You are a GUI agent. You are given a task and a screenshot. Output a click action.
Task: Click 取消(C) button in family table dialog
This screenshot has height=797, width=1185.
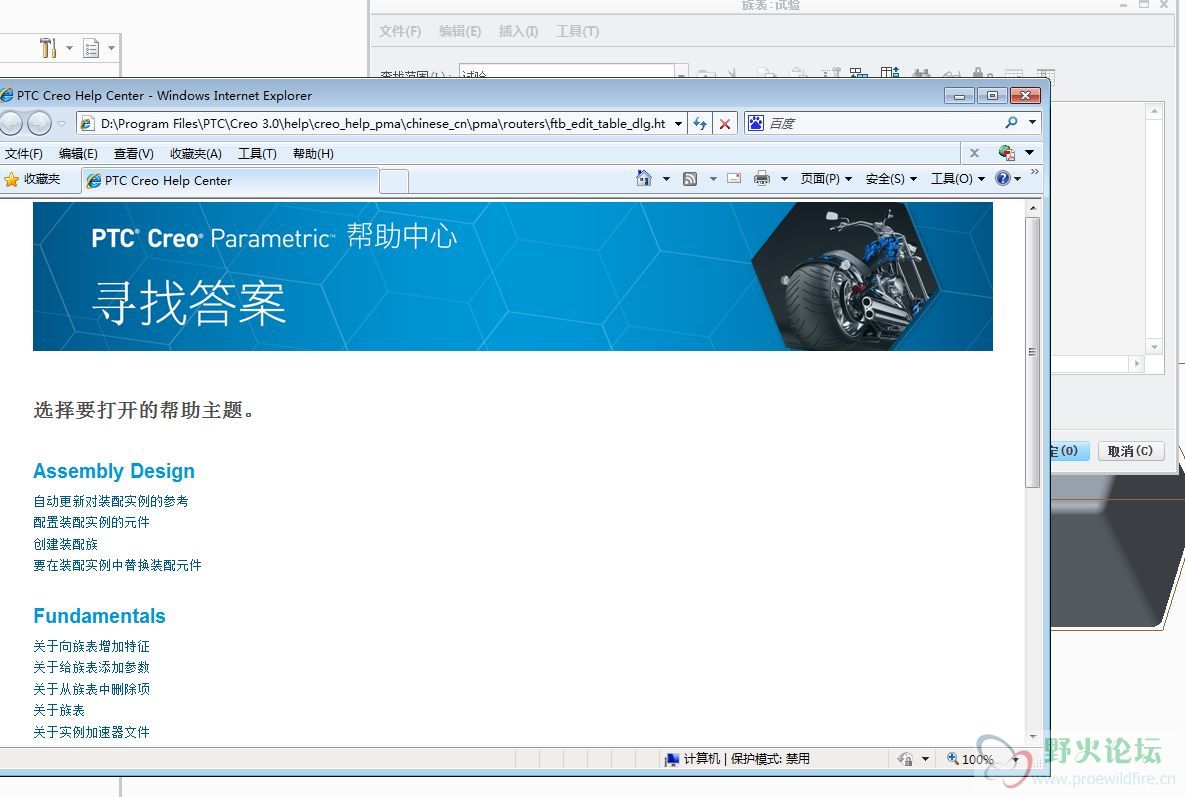pos(1130,451)
